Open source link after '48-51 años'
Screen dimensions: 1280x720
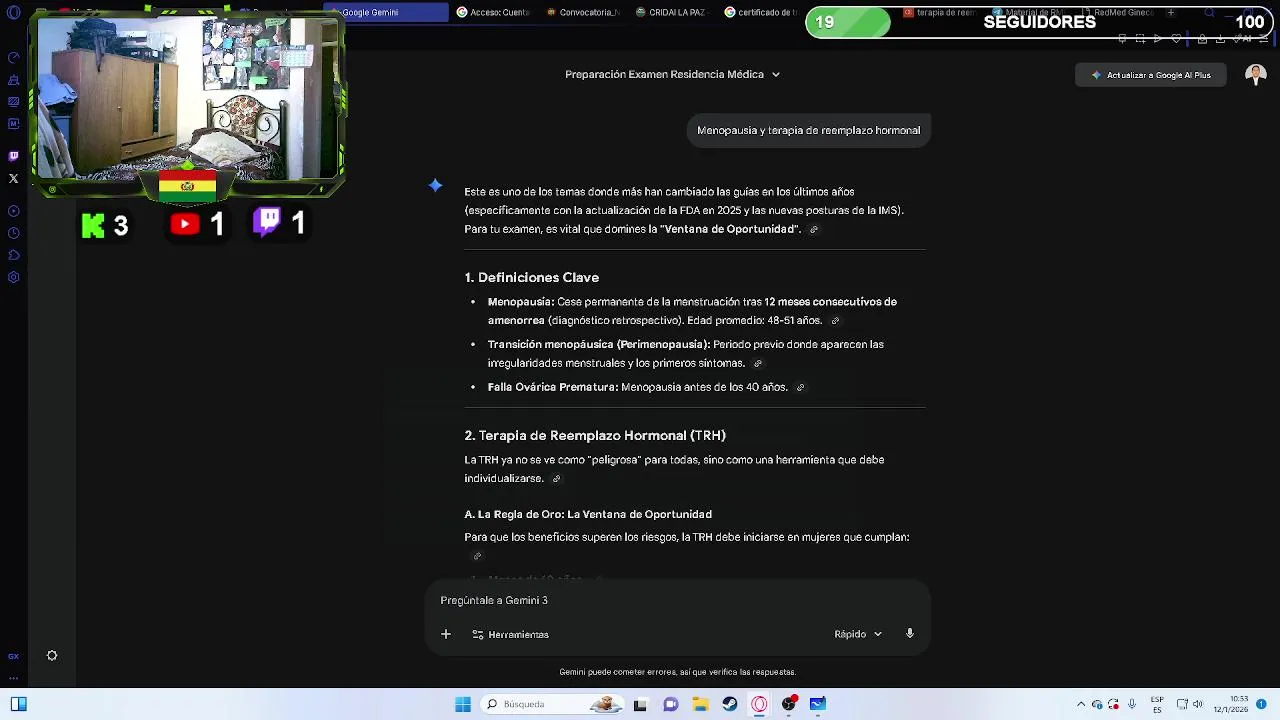(x=835, y=321)
